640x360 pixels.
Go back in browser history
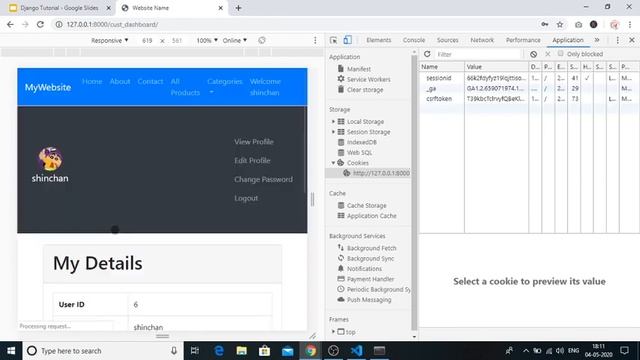tap(10, 24)
